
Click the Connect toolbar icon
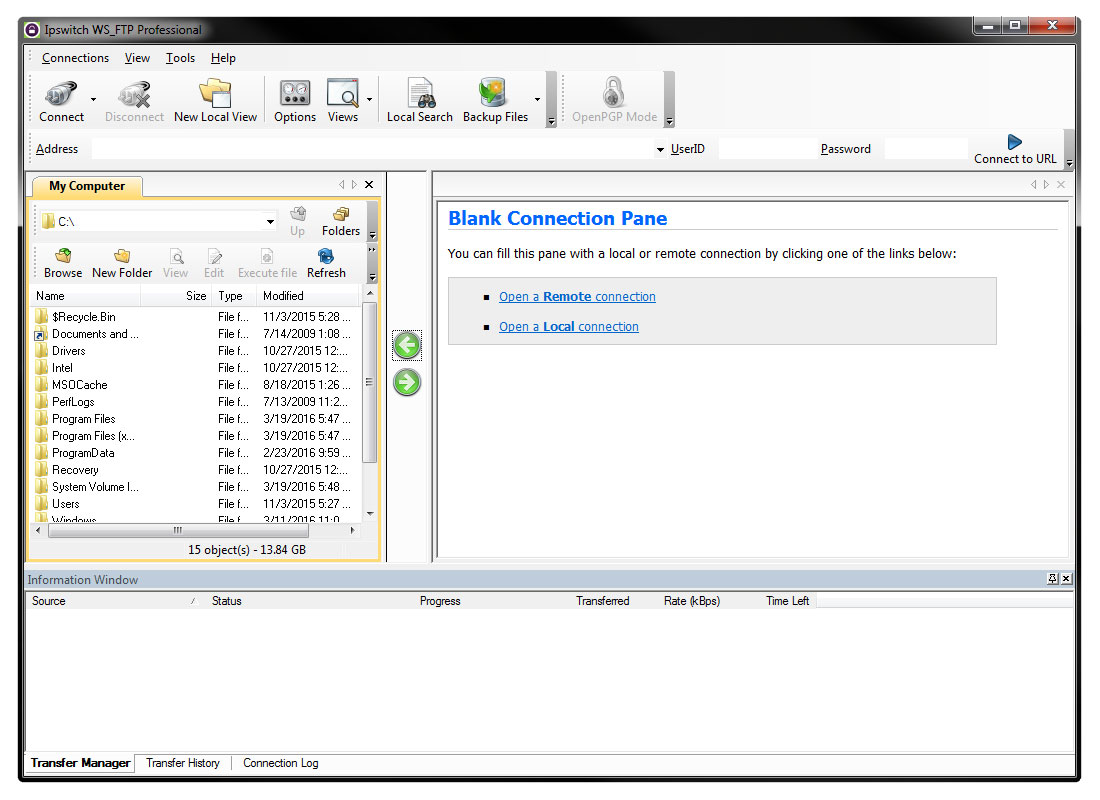tap(61, 100)
